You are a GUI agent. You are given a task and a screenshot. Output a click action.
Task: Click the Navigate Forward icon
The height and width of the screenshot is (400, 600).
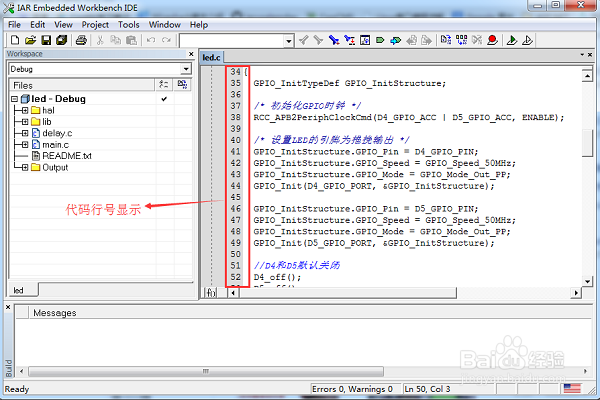pos(427,40)
